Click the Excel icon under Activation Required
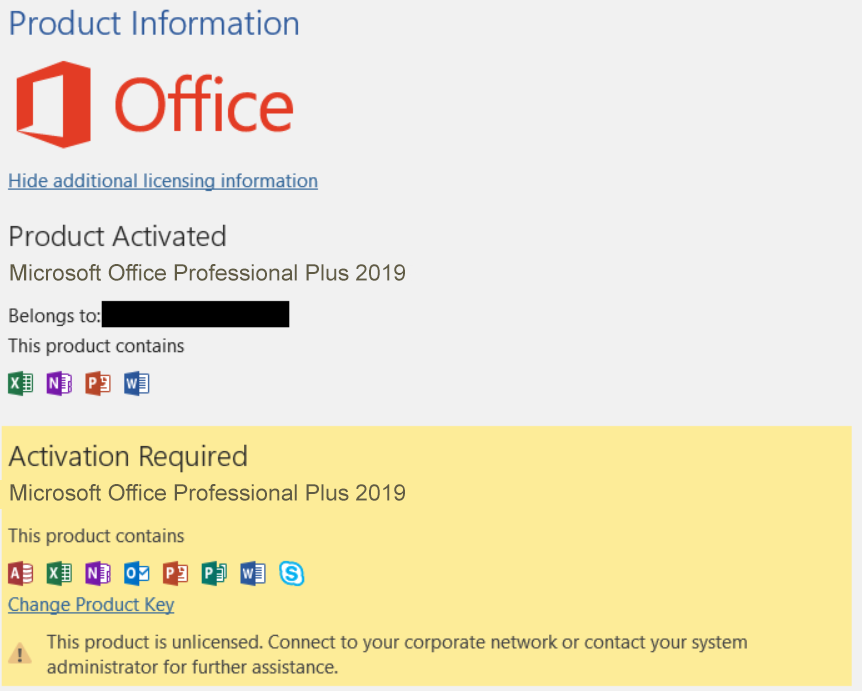This screenshot has width=862, height=691. coord(58,573)
